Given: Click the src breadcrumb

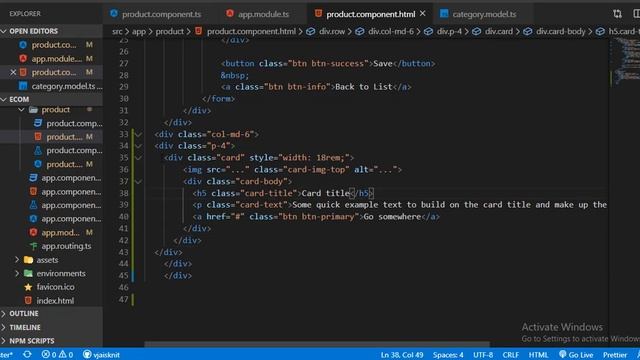Looking at the screenshot, I should coord(117,31).
